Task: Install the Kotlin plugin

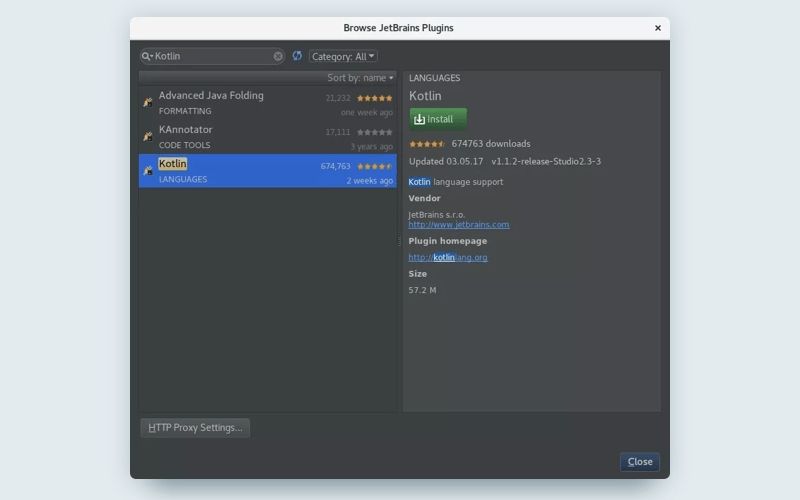Action: 438,119
